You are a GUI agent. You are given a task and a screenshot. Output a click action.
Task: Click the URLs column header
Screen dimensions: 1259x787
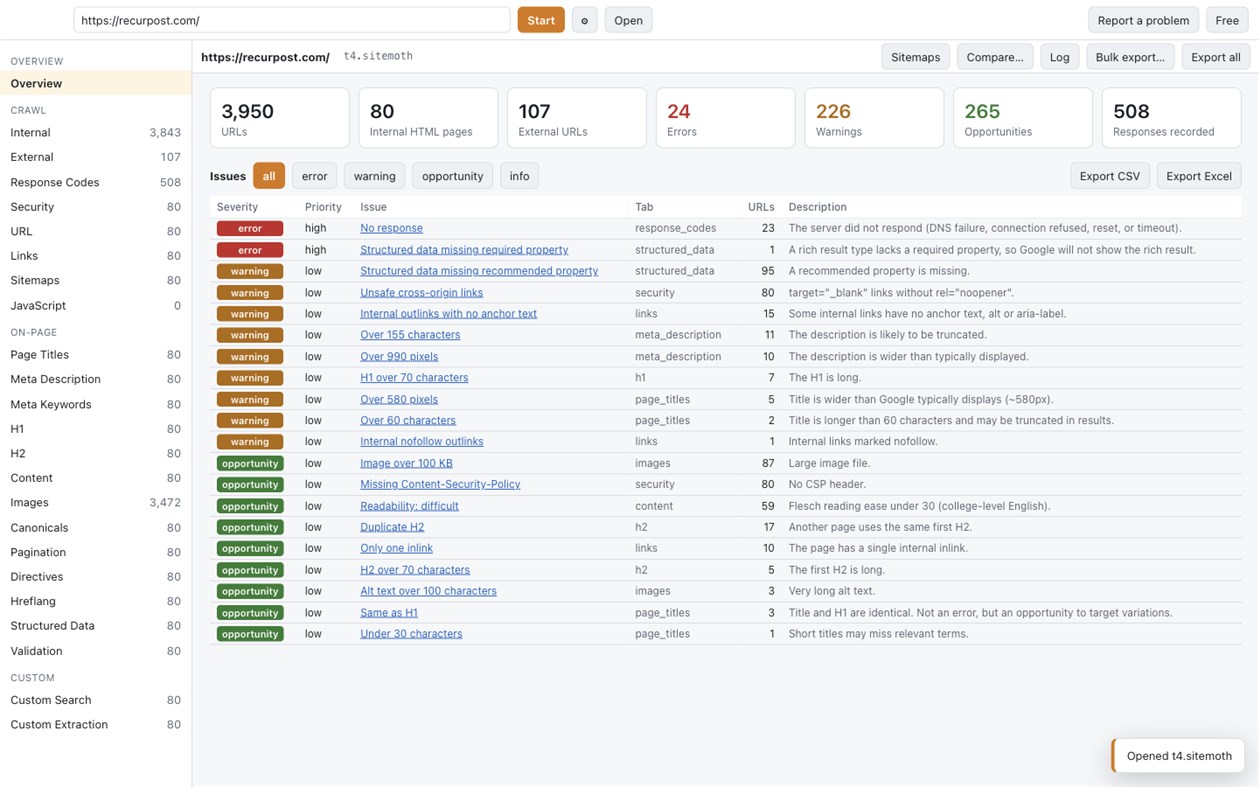click(761, 207)
